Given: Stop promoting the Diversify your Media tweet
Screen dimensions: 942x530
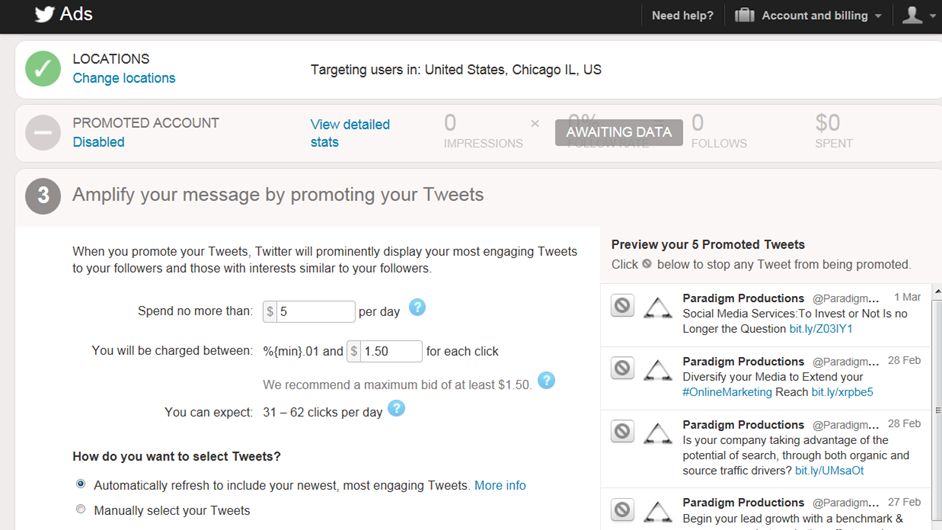Looking at the screenshot, I should 622,369.
